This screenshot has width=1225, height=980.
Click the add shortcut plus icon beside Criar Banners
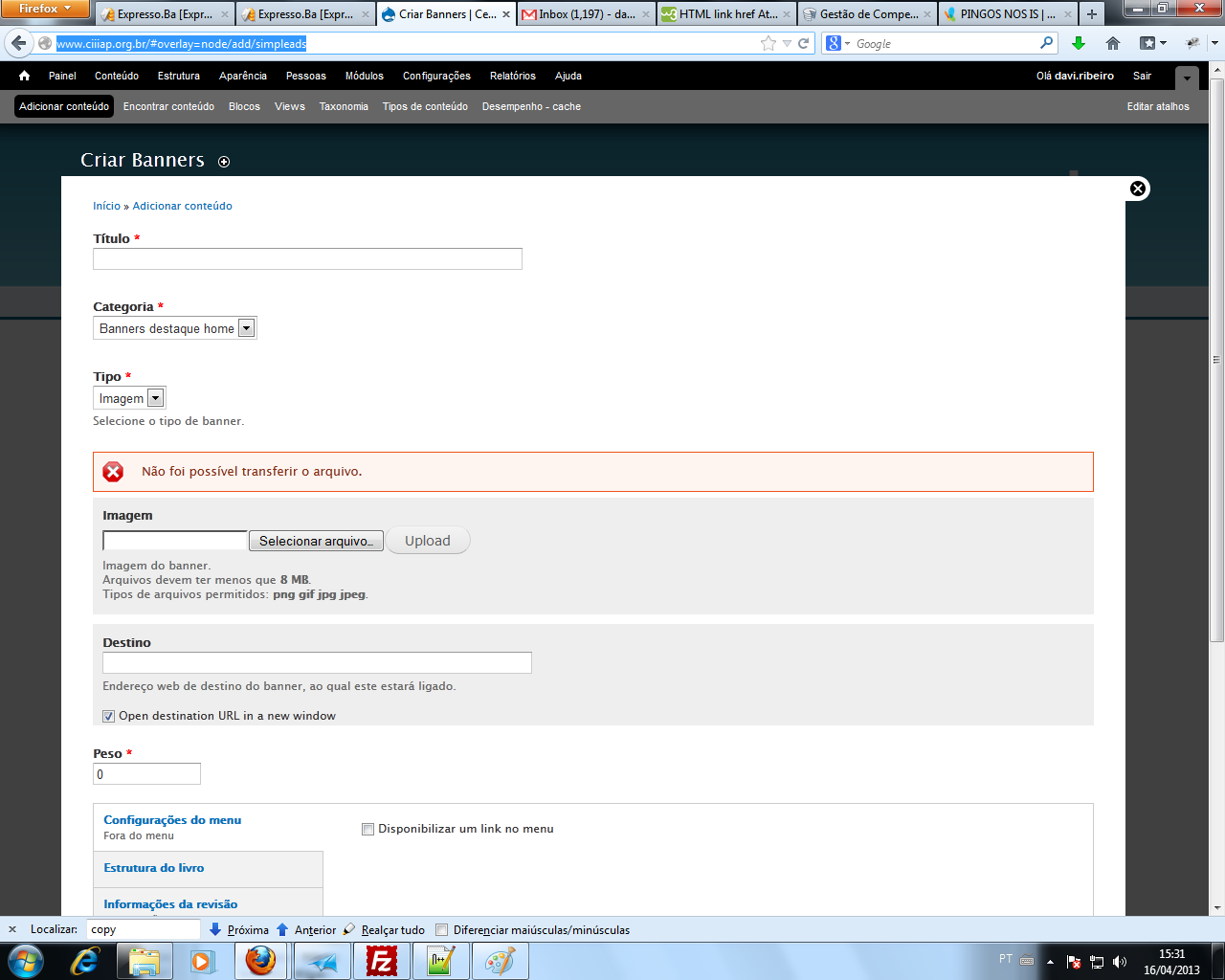224,162
